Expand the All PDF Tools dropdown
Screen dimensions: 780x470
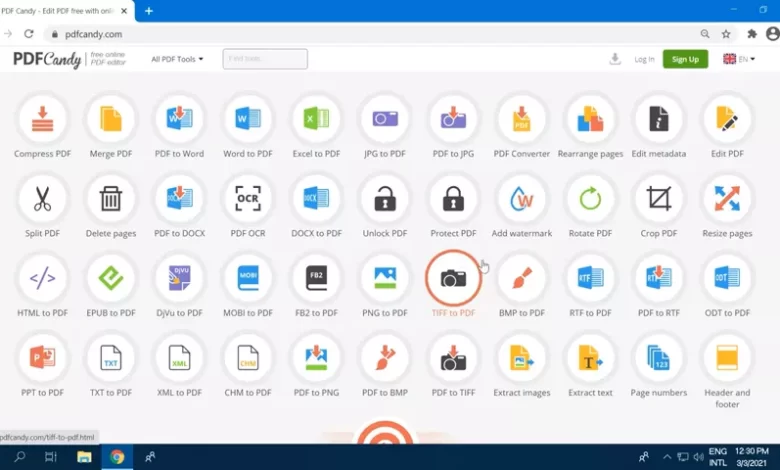(x=177, y=59)
